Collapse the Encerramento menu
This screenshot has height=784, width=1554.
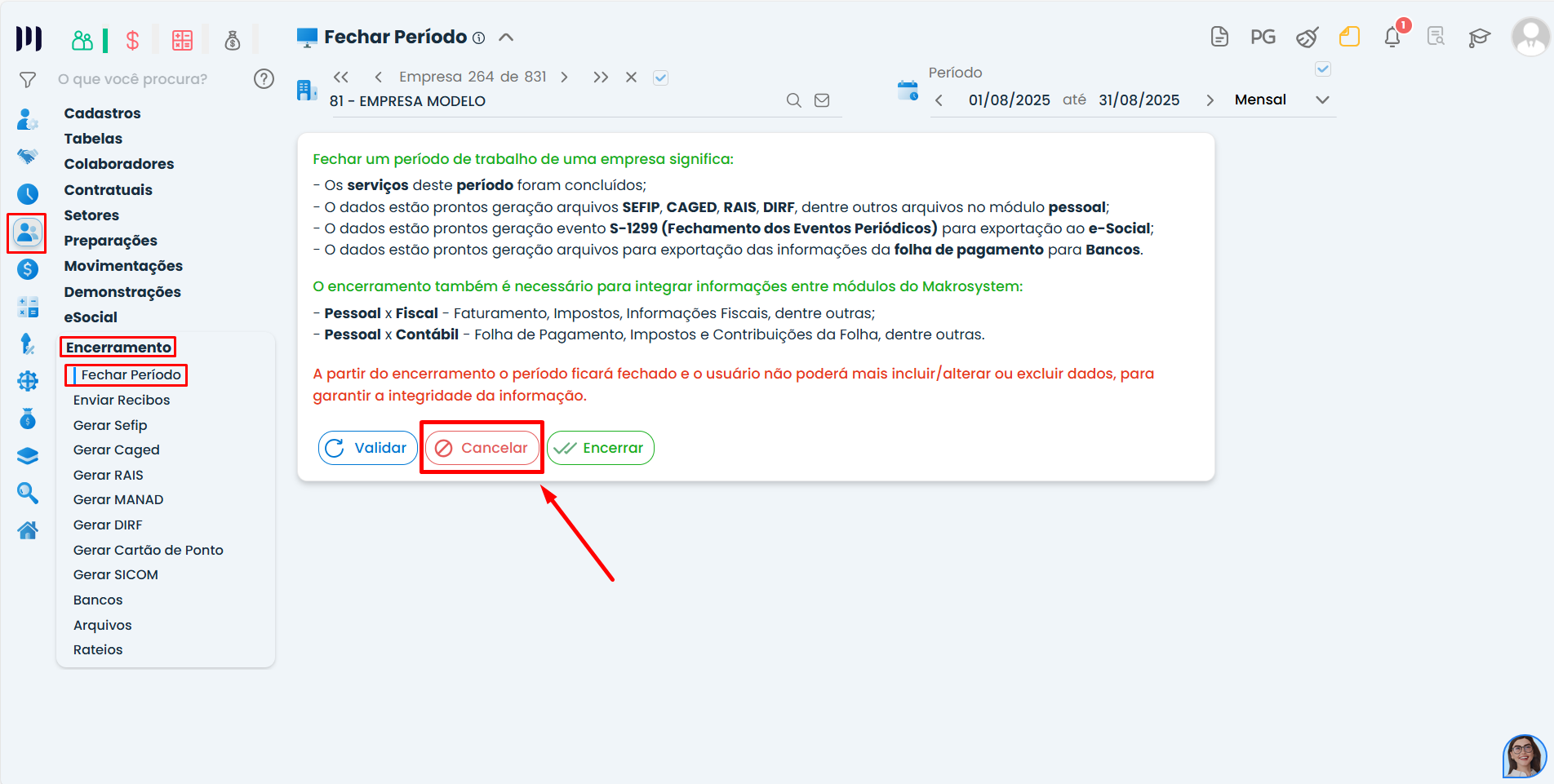coord(118,348)
